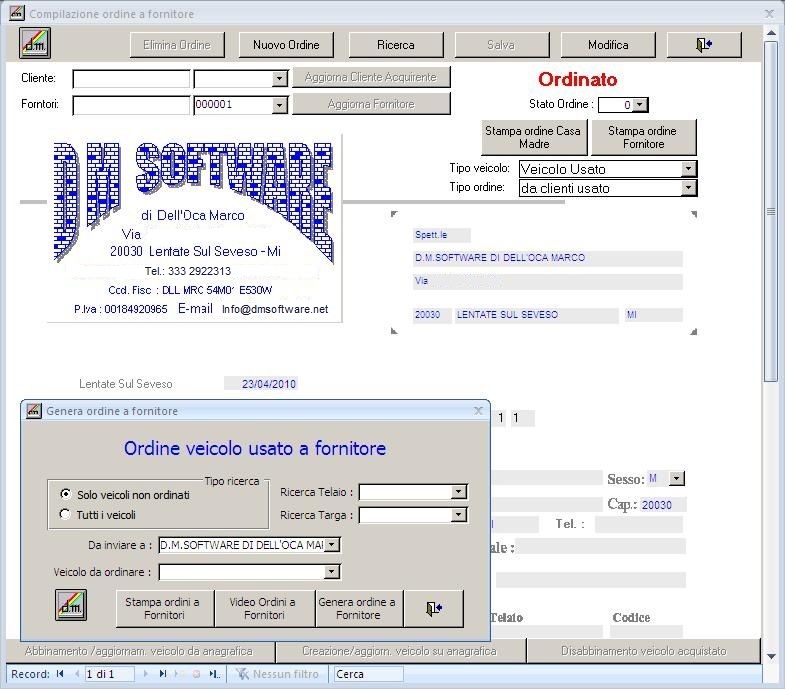Screen dimensions: 785x689
Task: Select Tutti i veicoli option
Action: [65, 514]
